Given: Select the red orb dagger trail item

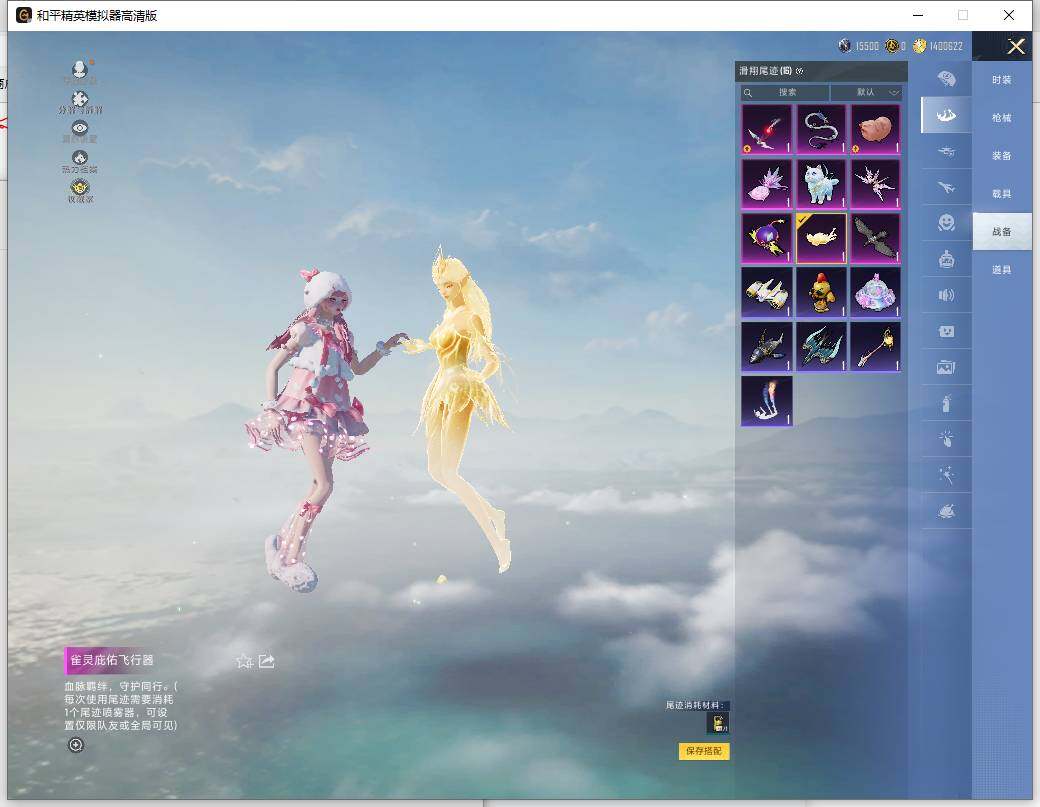Looking at the screenshot, I should pos(766,129).
